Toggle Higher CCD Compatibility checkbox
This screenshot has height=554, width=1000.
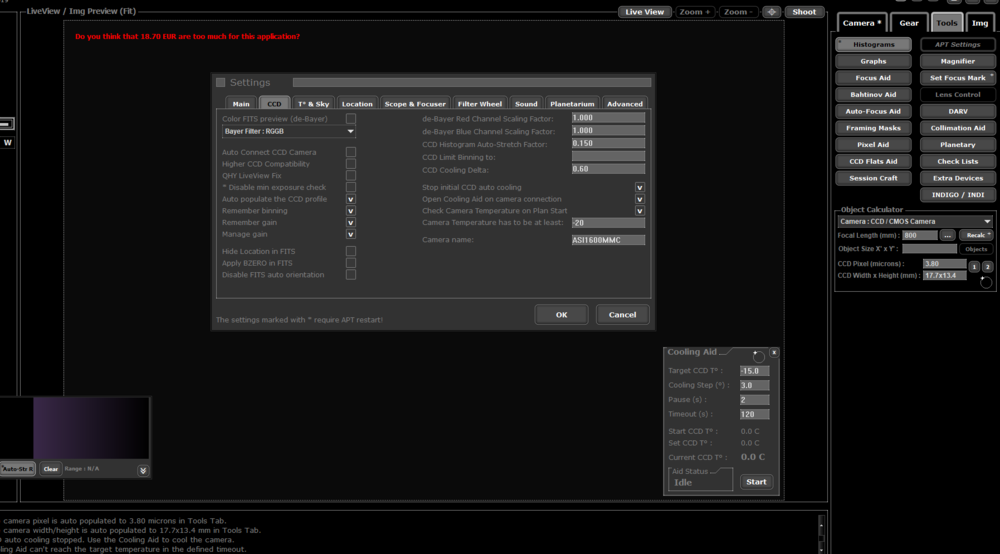pos(351,164)
